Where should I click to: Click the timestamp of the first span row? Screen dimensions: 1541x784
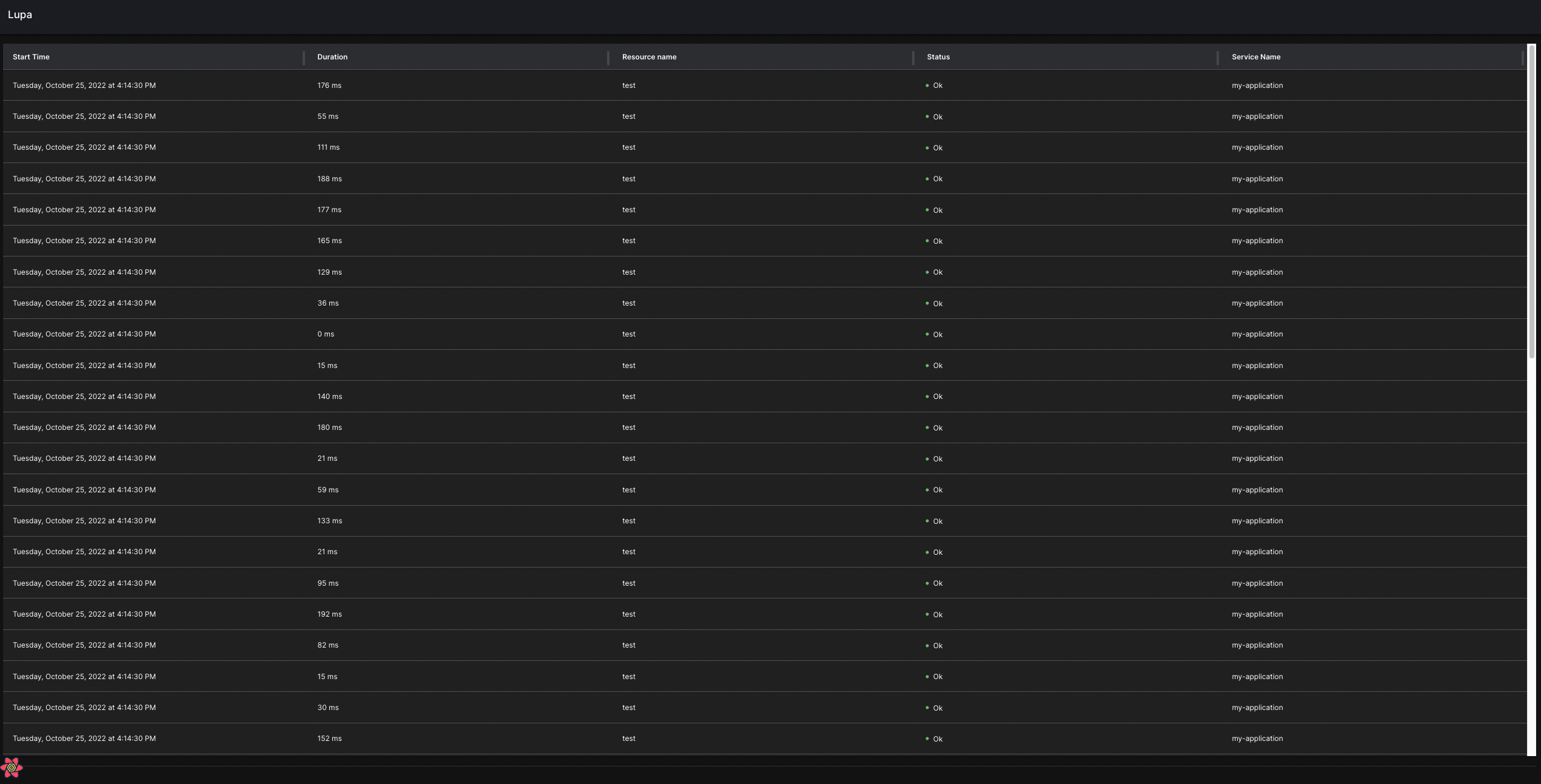(84, 85)
